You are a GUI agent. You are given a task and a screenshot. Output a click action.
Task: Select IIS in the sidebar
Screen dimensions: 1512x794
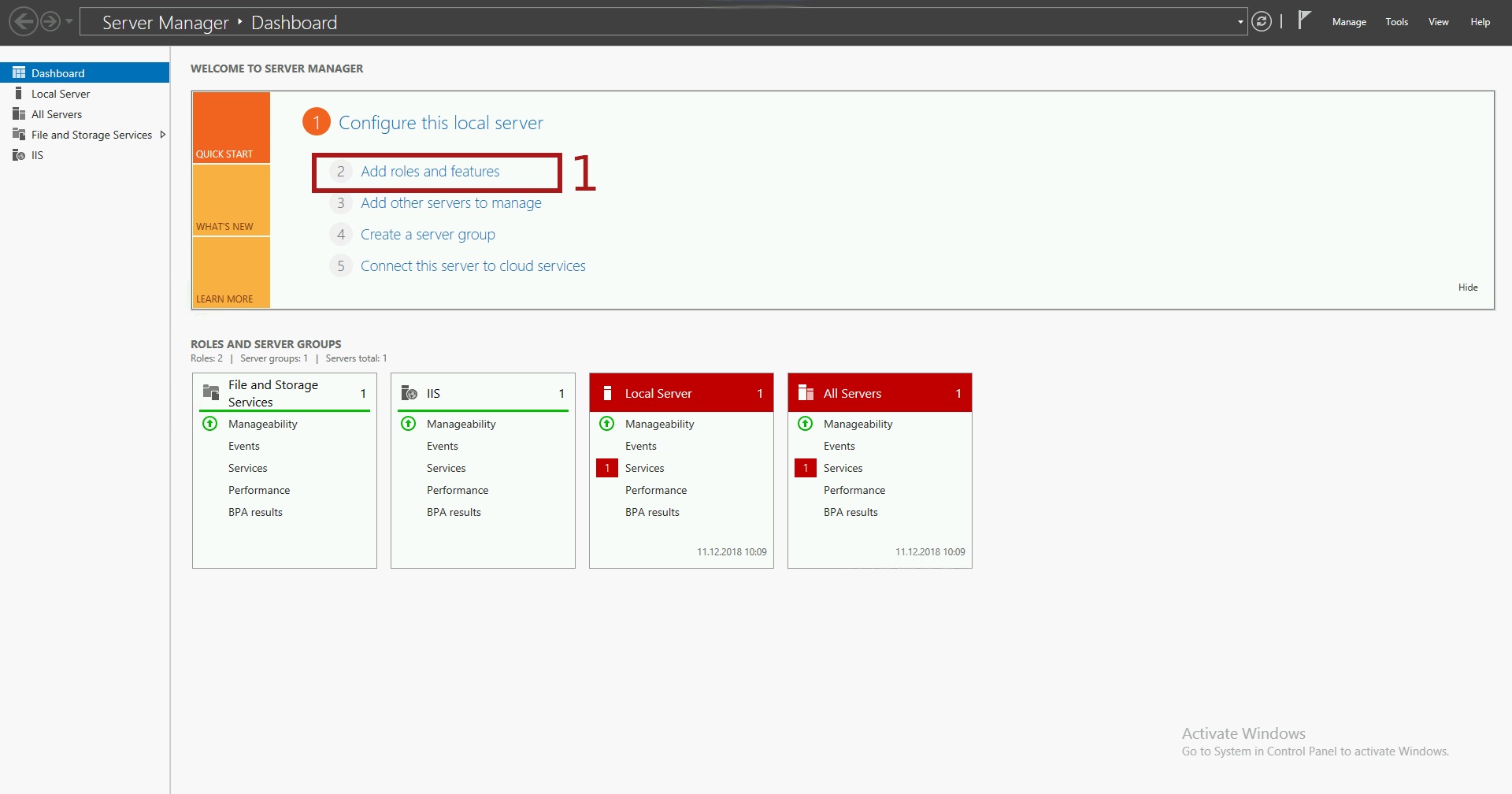[84, 154]
